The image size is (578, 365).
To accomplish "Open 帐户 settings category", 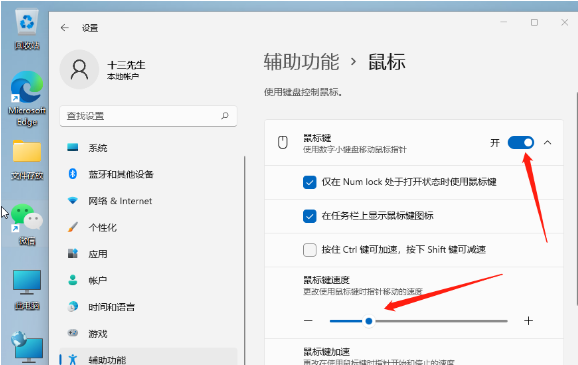I will (148, 281).
